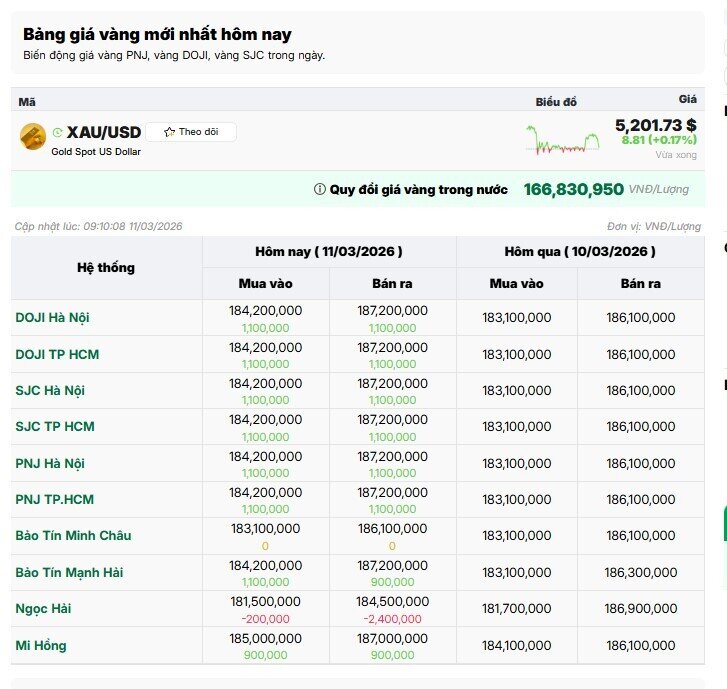Open the XAU/USD mini price chart
727x689 pixels.
click(x=563, y=140)
